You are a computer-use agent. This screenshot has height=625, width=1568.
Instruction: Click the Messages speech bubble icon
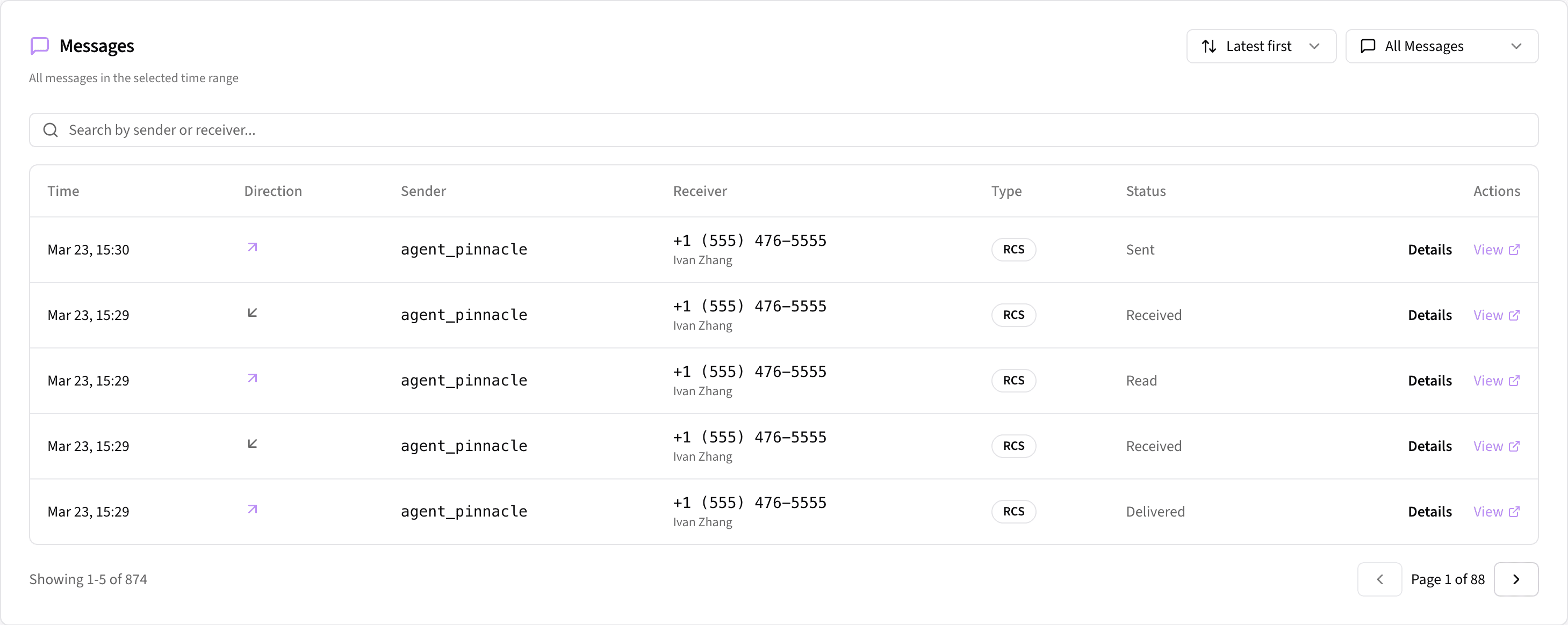click(39, 46)
